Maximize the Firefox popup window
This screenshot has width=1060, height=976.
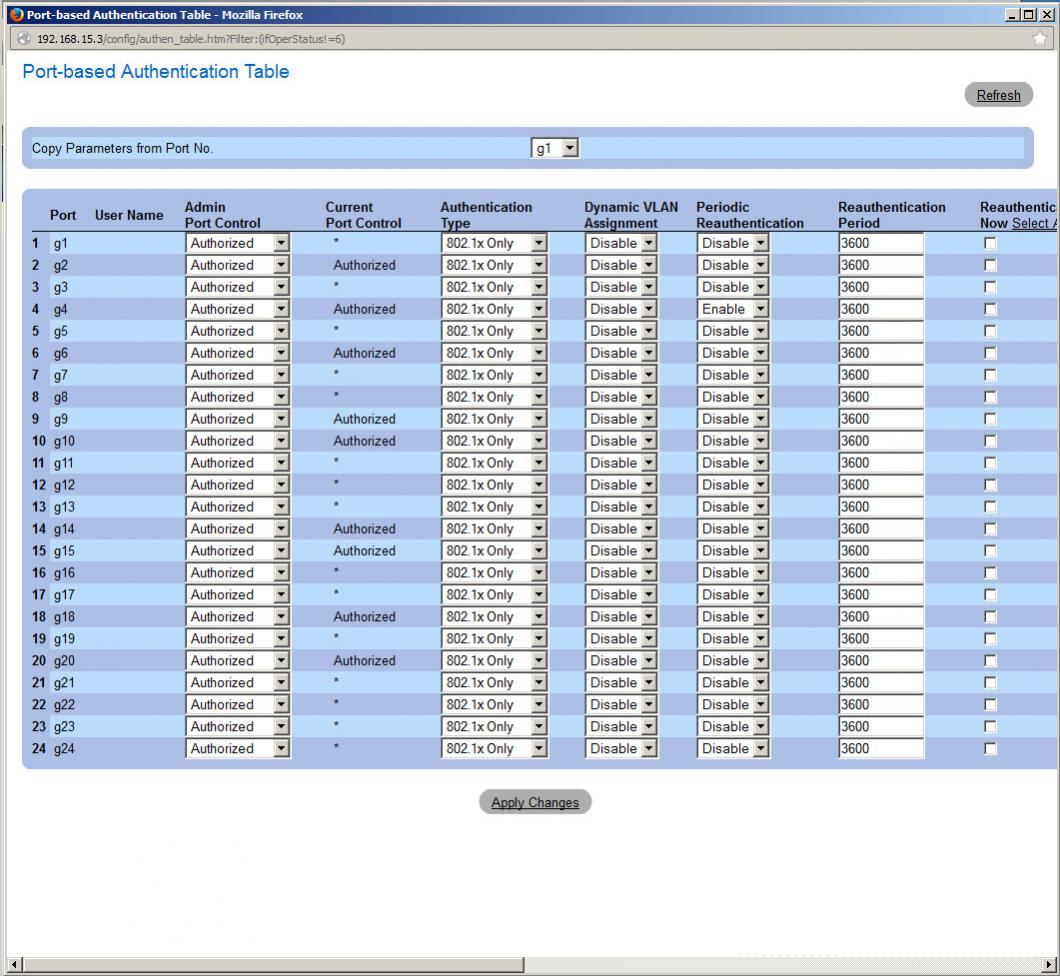1028,14
